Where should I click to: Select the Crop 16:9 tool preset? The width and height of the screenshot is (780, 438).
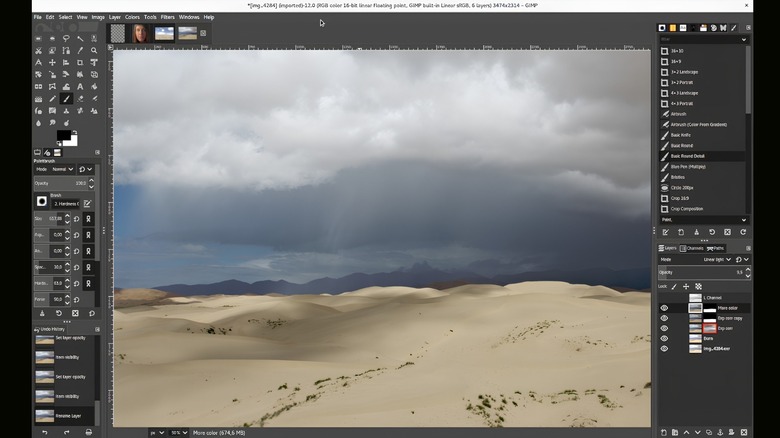point(702,198)
